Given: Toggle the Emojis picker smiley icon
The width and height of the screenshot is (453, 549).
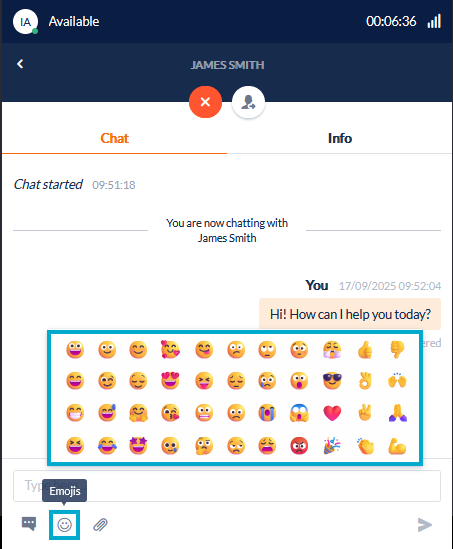Looking at the screenshot, I should pos(64,525).
